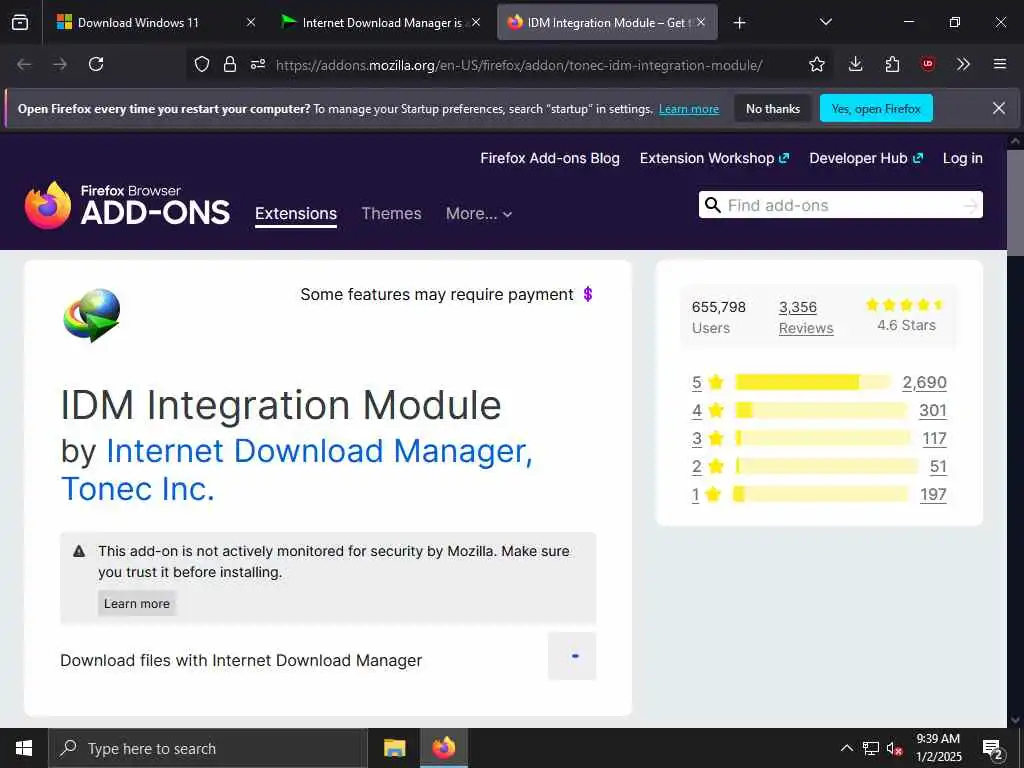
Task: Filter reviews by the 5-star bar
Action: pos(813,382)
